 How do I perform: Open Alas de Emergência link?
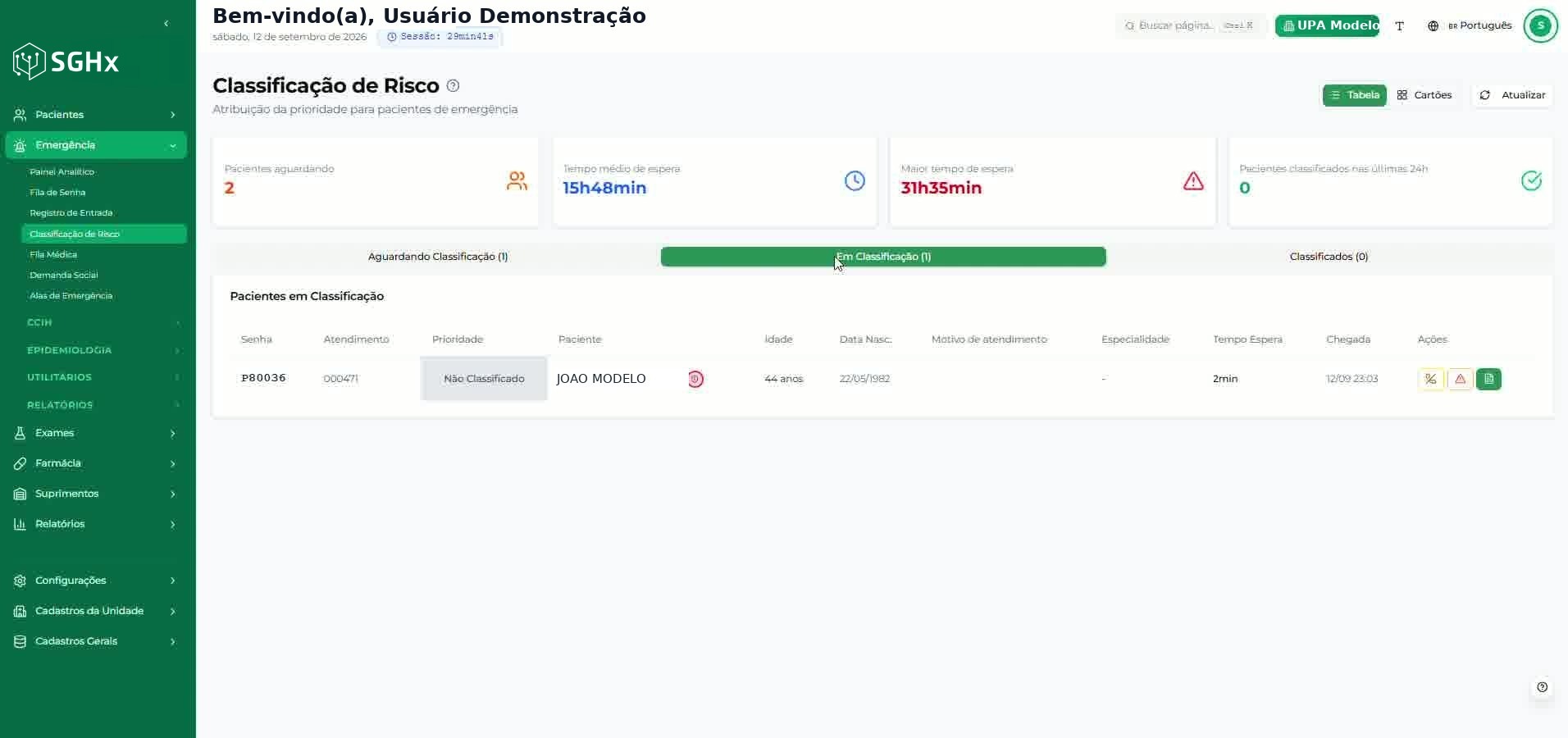click(x=71, y=296)
